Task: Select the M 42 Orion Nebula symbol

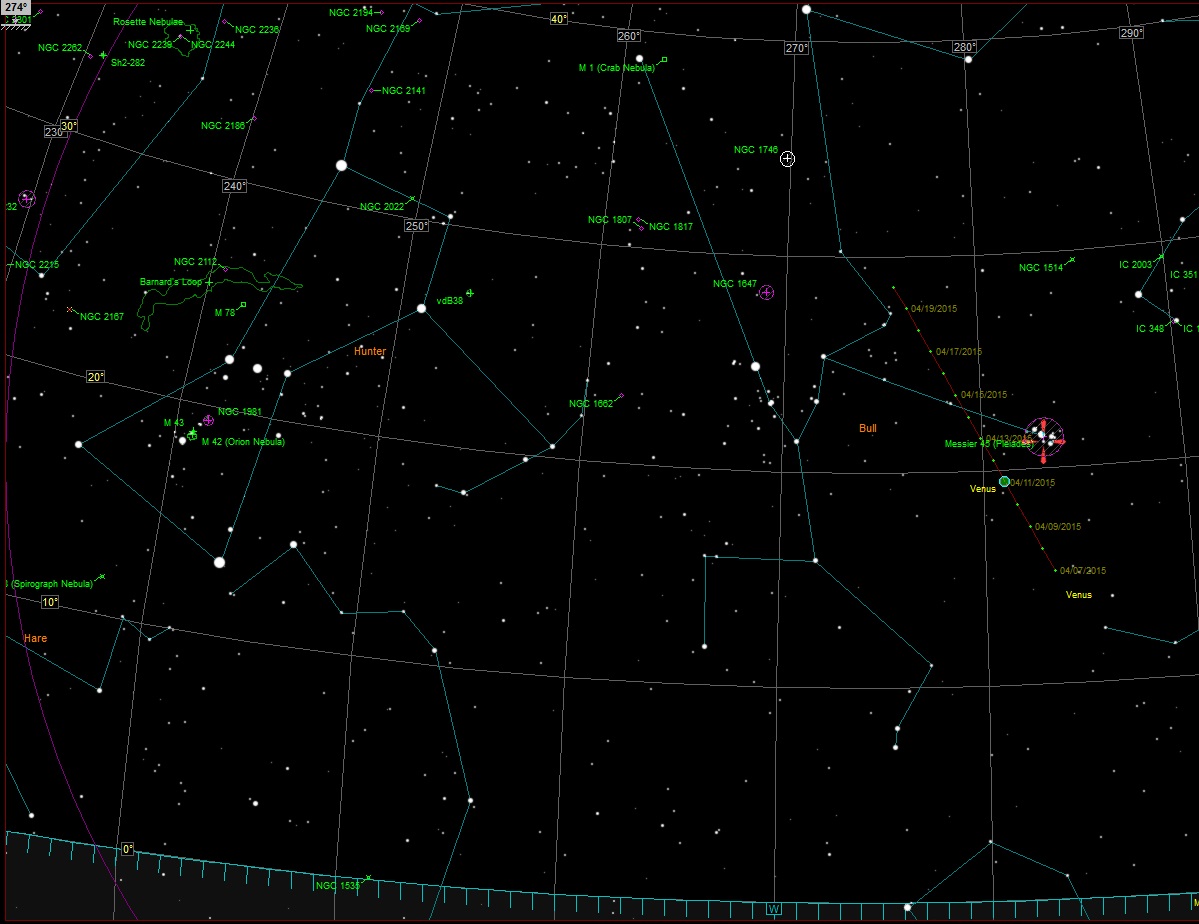Action: (x=192, y=434)
